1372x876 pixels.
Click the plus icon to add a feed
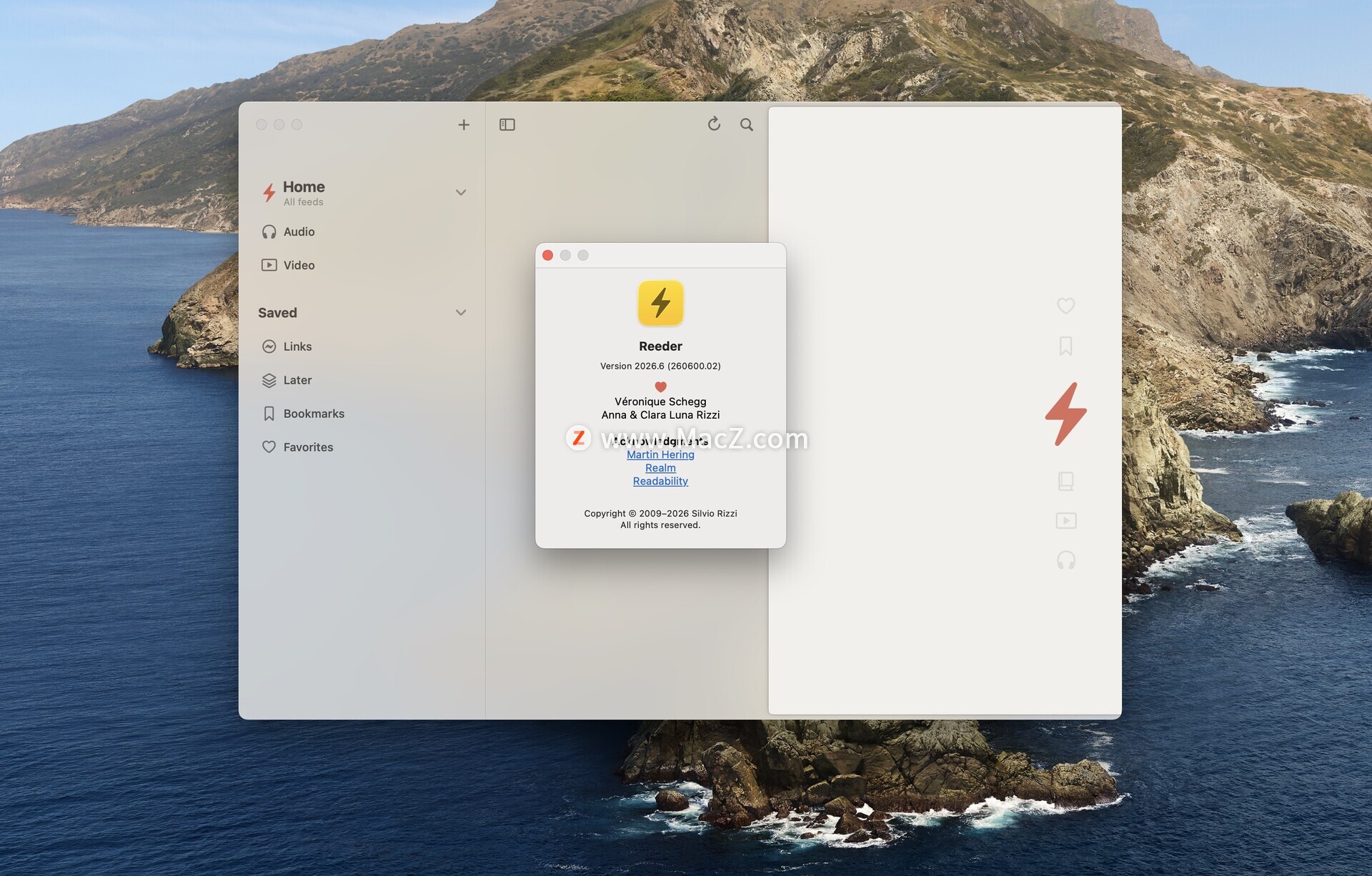tap(464, 125)
